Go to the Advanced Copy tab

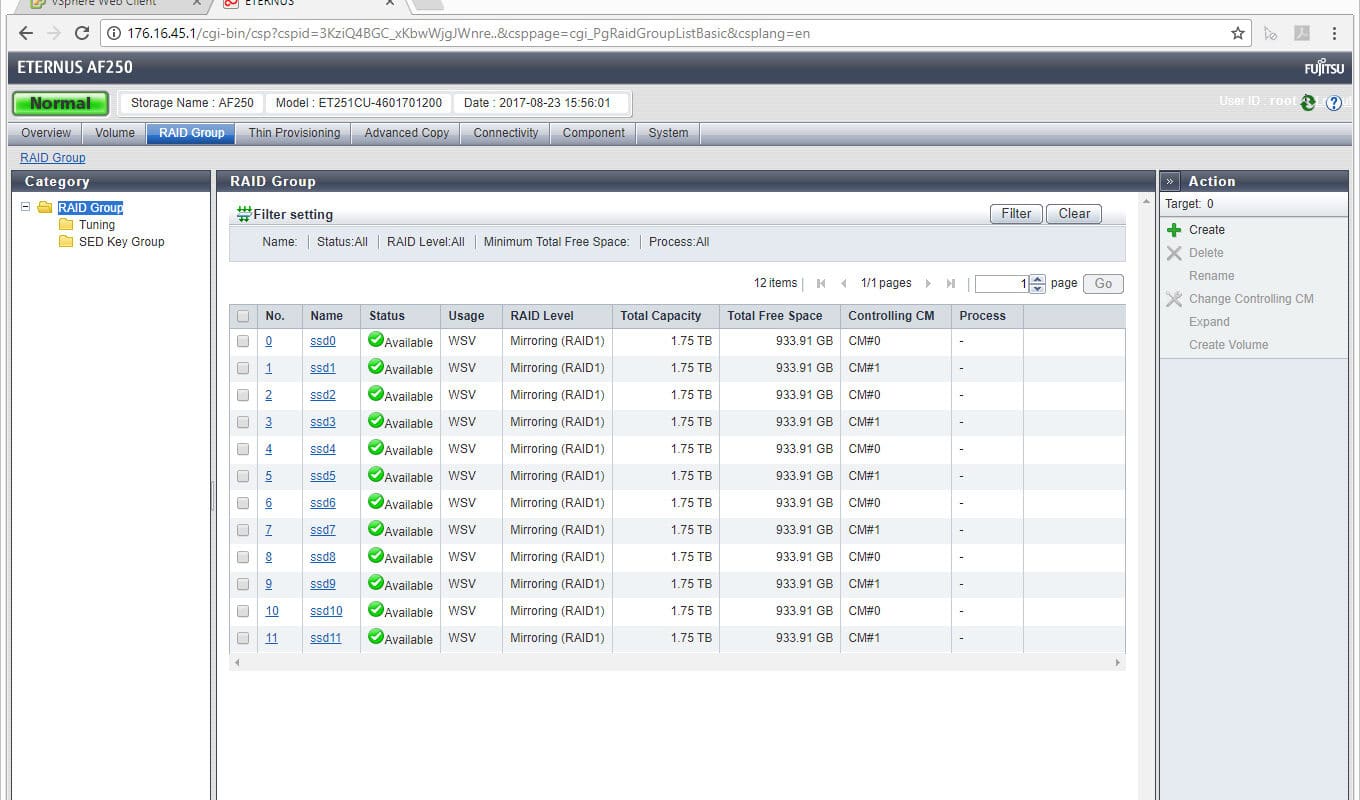tap(406, 133)
